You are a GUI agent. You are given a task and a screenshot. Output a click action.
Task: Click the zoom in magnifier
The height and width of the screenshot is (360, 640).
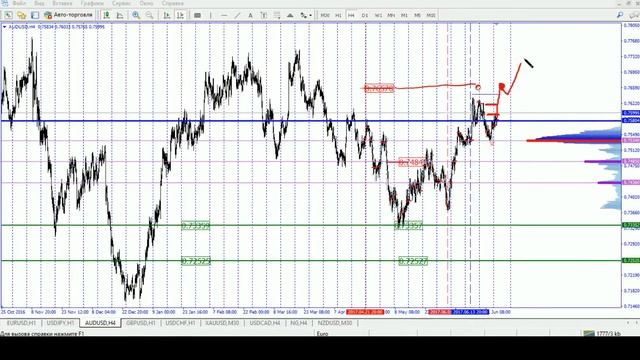(136, 15)
